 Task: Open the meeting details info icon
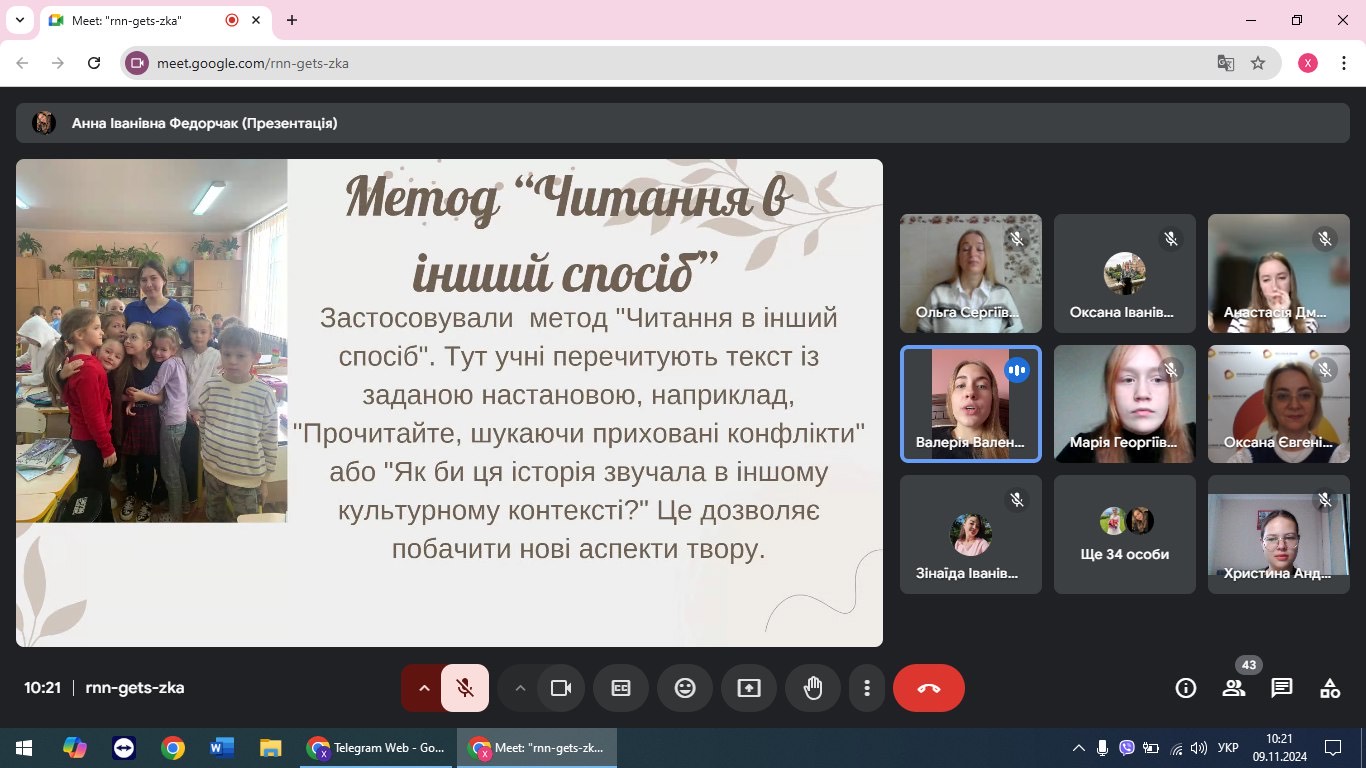pyautogui.click(x=1186, y=688)
